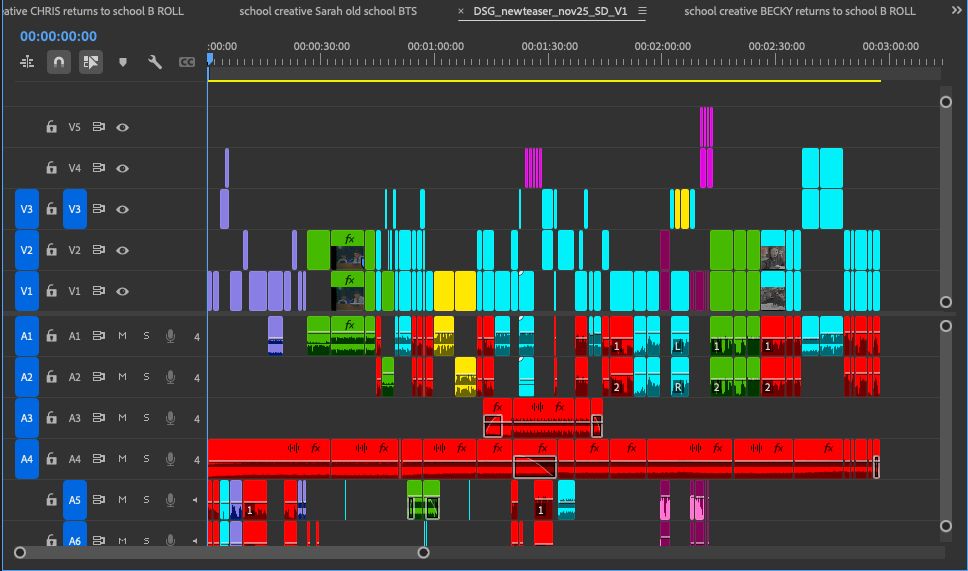Mute track A1 with M button

[x=122, y=336]
